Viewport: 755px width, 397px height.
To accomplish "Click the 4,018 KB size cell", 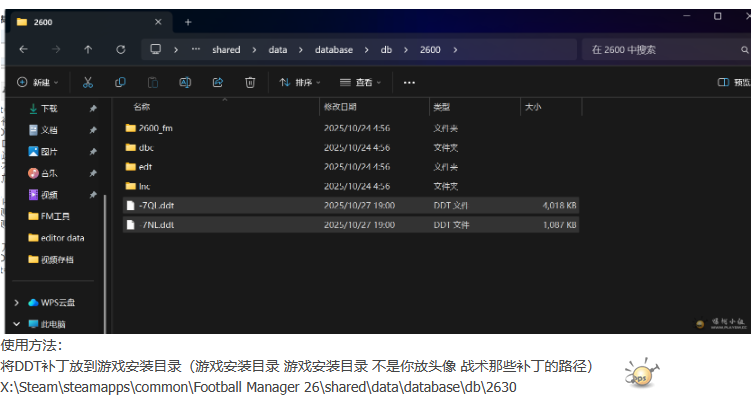I will tap(560, 205).
